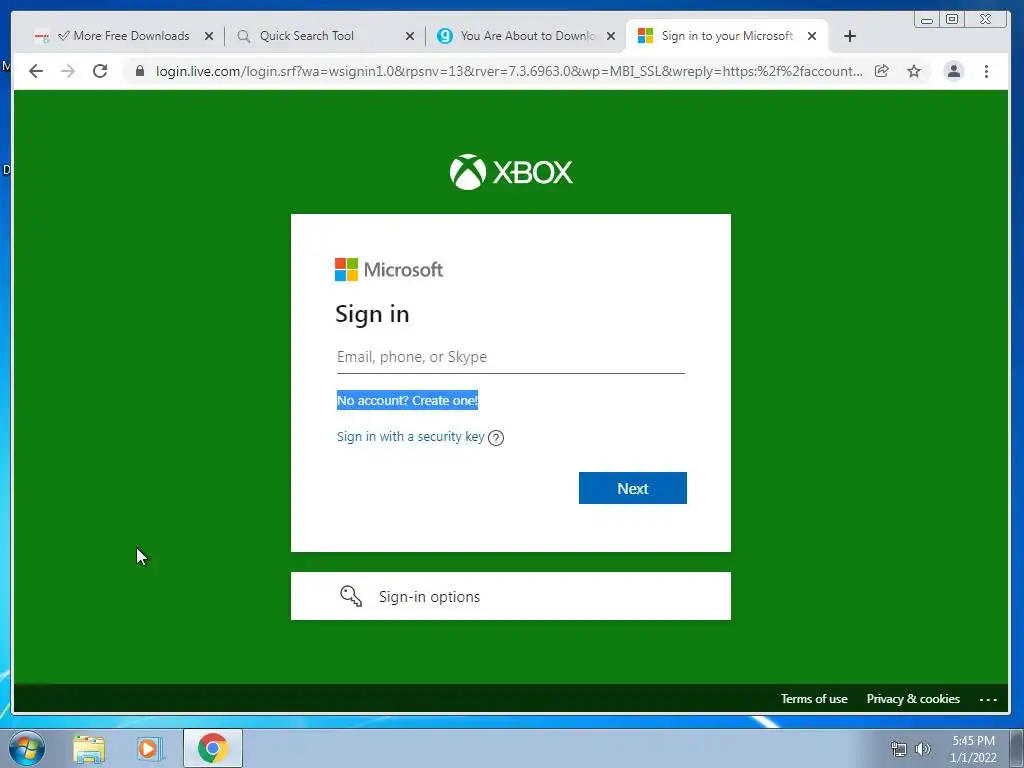This screenshot has height=768, width=1024.
Task: Close the You Are About to Download tab
Action: (611, 36)
